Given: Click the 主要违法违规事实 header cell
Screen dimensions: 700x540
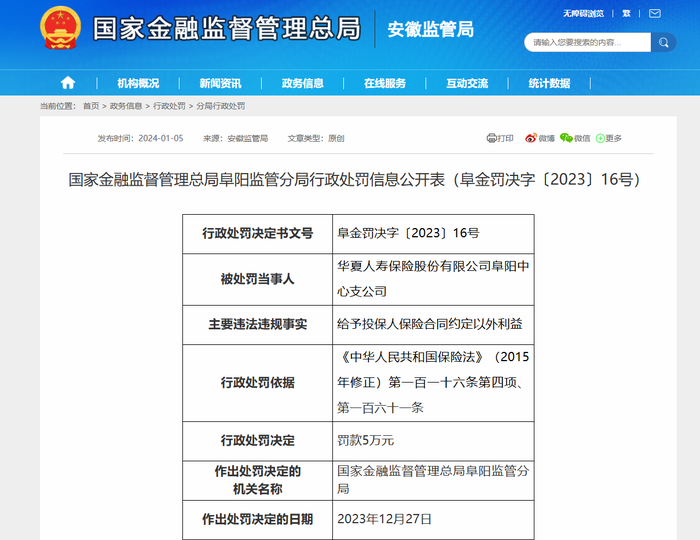Looking at the screenshot, I should coord(258,324).
